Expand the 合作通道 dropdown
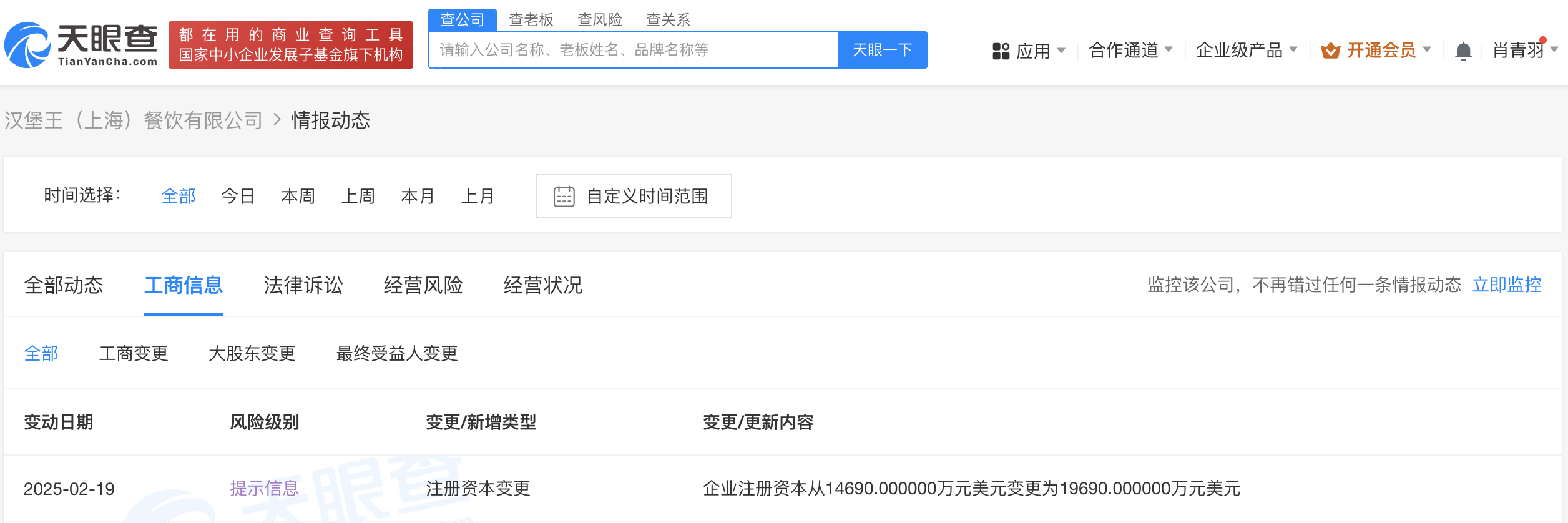This screenshot has height=523, width=1568. [x=1130, y=50]
